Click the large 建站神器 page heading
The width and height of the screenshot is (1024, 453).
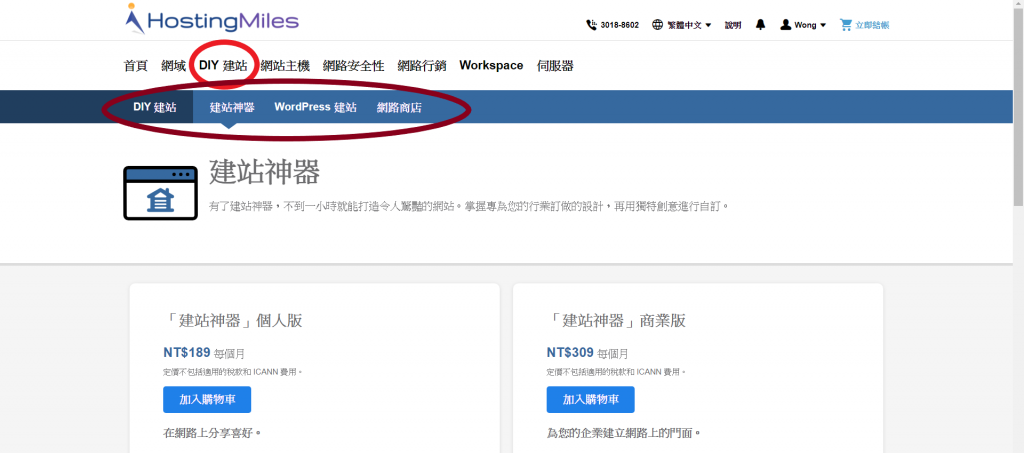(264, 172)
